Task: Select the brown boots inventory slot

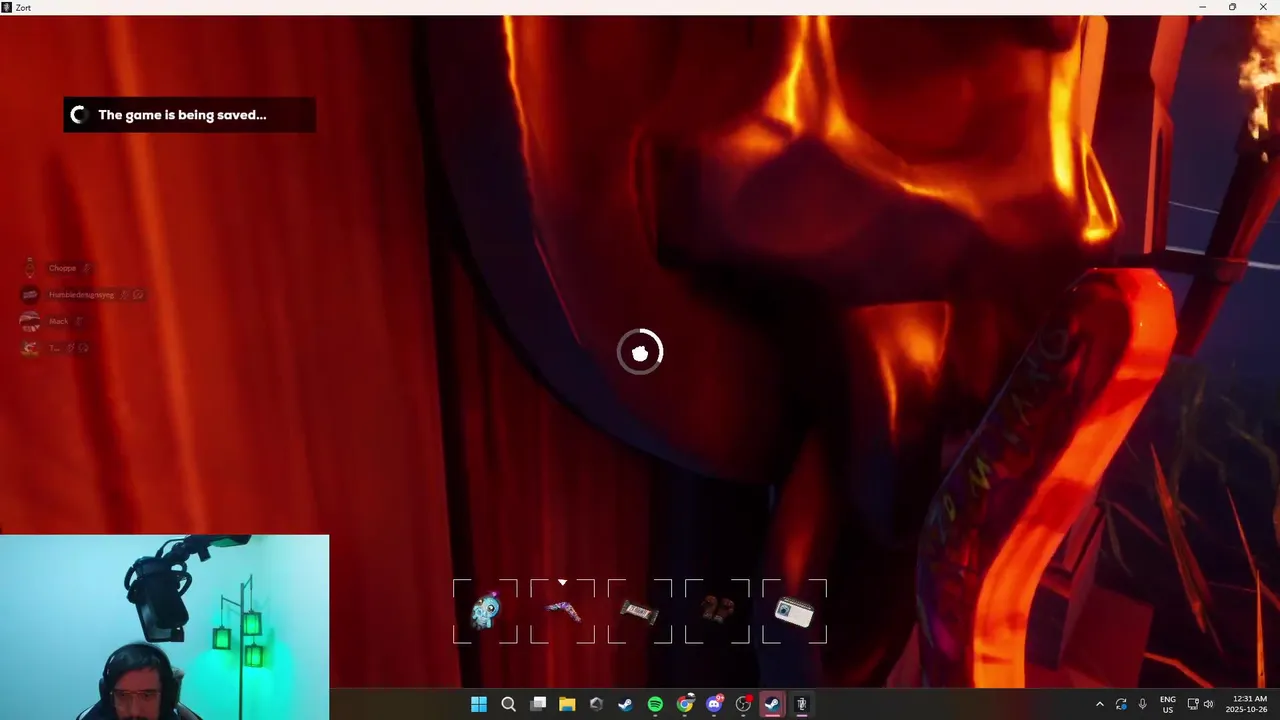Action: pyautogui.click(x=717, y=611)
